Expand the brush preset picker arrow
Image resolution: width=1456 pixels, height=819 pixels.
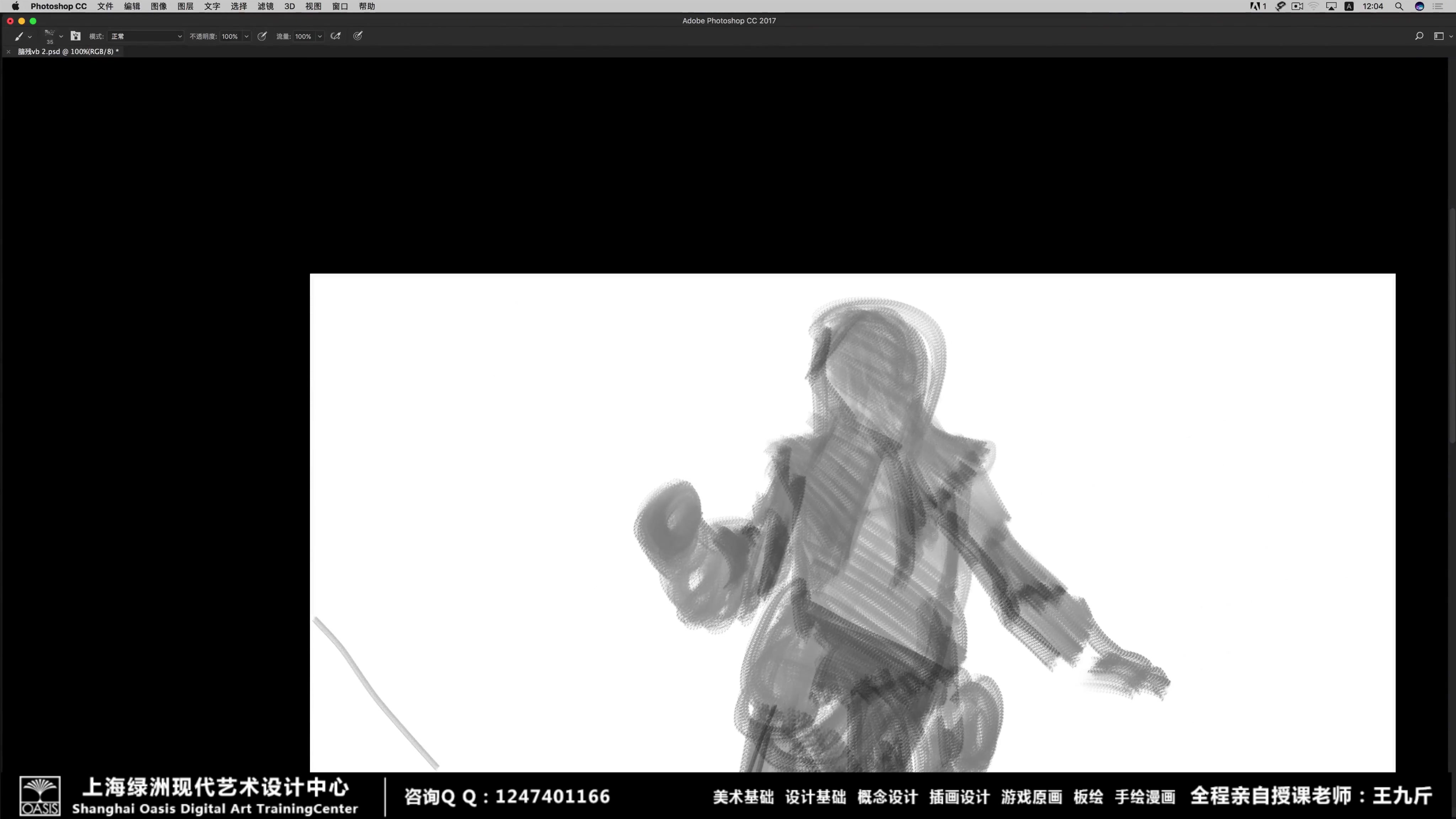pyautogui.click(x=61, y=37)
